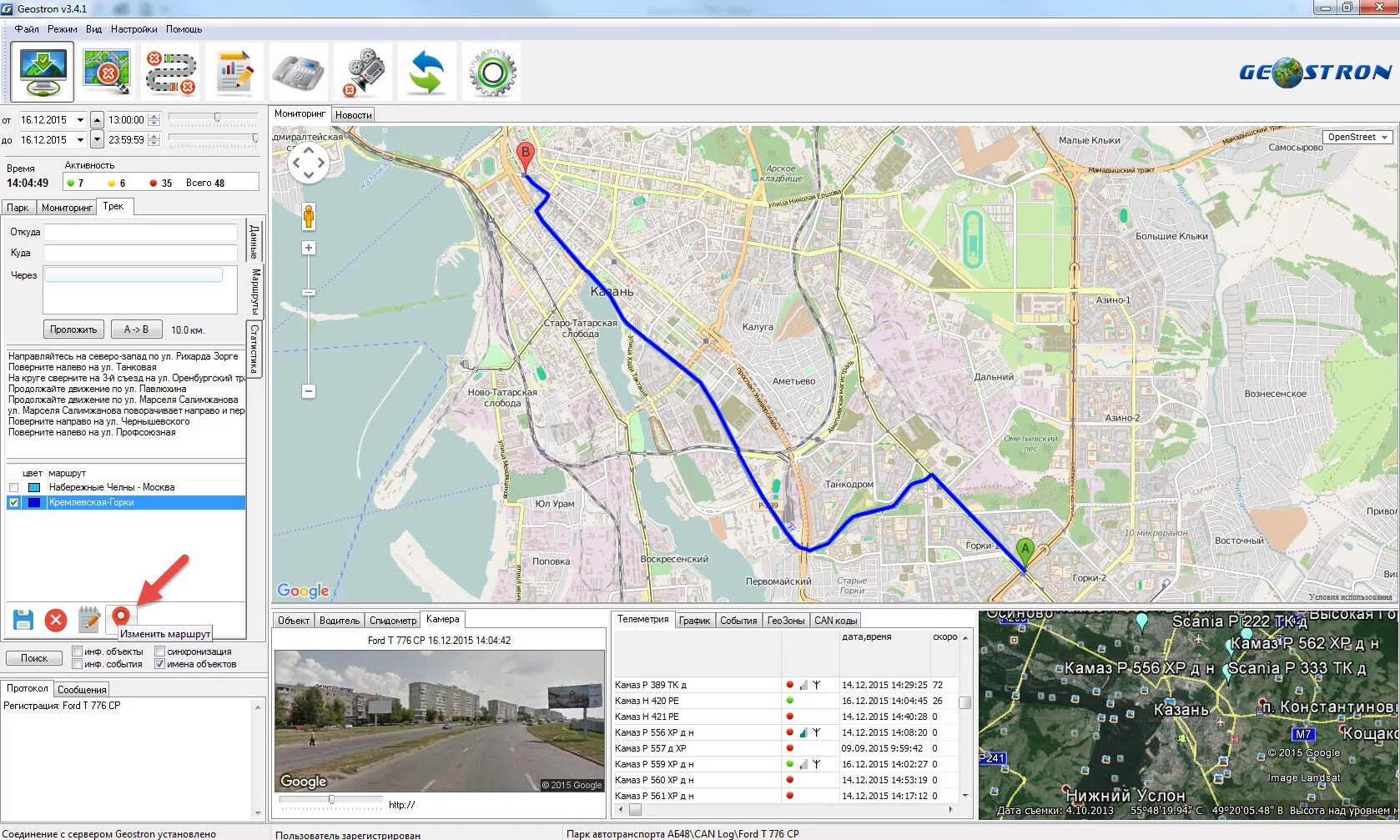Click the Изменить маршрут red pin icon
Screen dimensions: 1400x840
pyautogui.click(x=122, y=617)
